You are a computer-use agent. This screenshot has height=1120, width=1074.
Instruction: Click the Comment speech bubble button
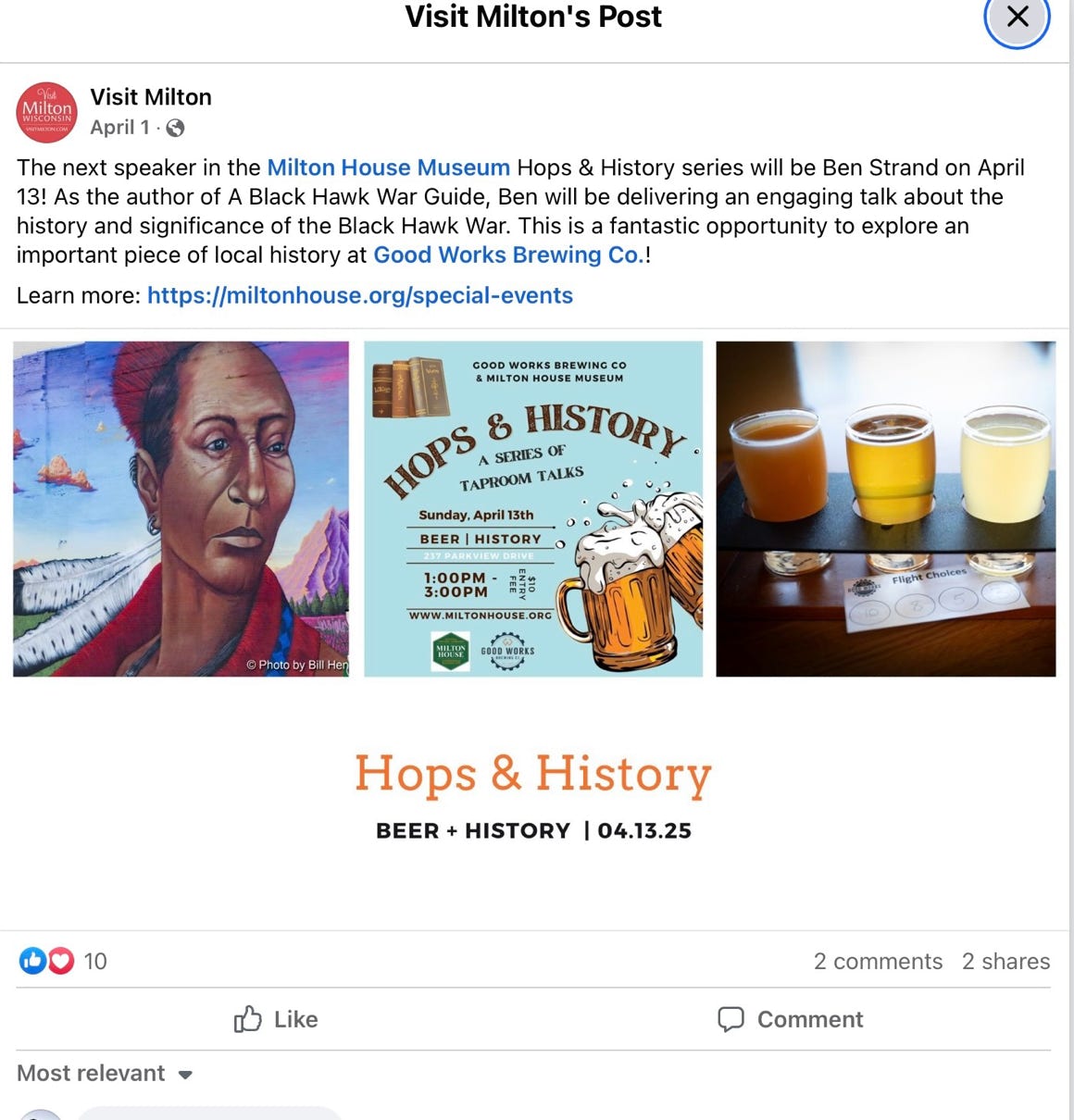click(790, 1019)
